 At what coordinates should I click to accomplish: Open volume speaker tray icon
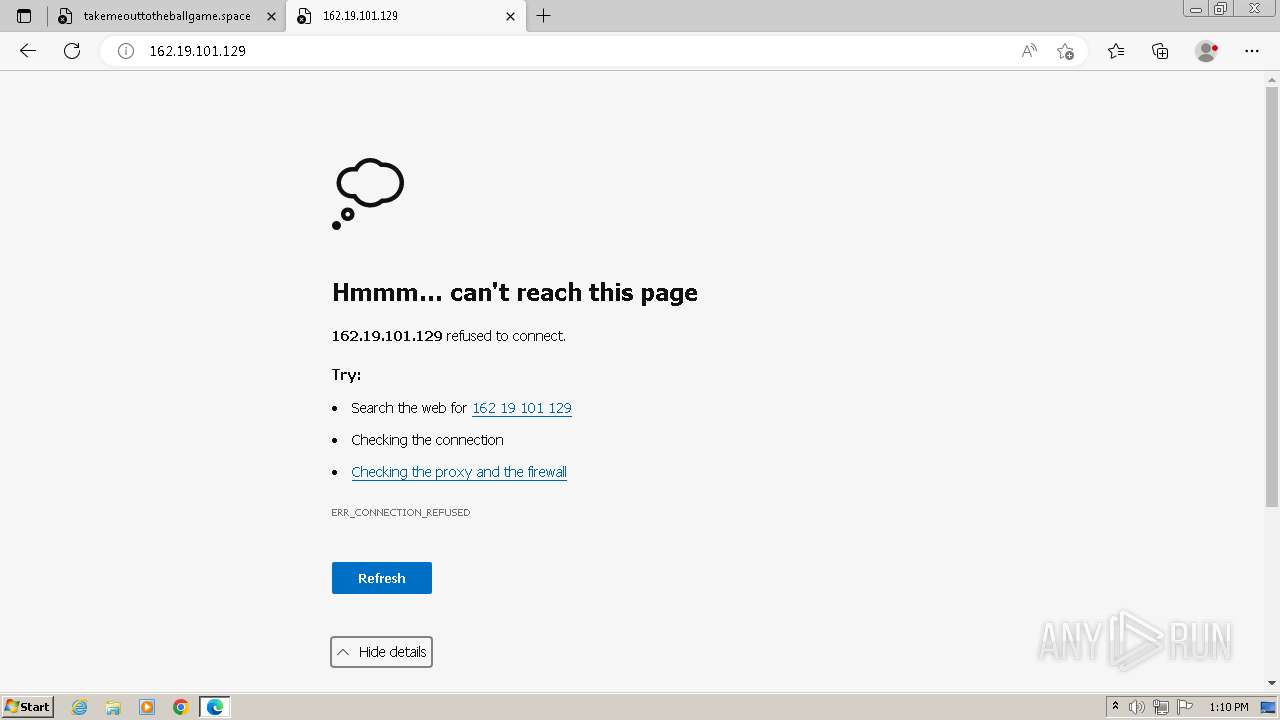tap(1138, 707)
